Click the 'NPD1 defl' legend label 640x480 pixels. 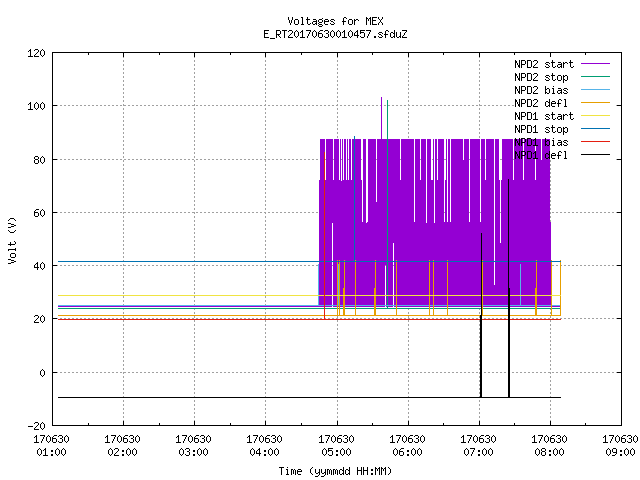click(541, 156)
